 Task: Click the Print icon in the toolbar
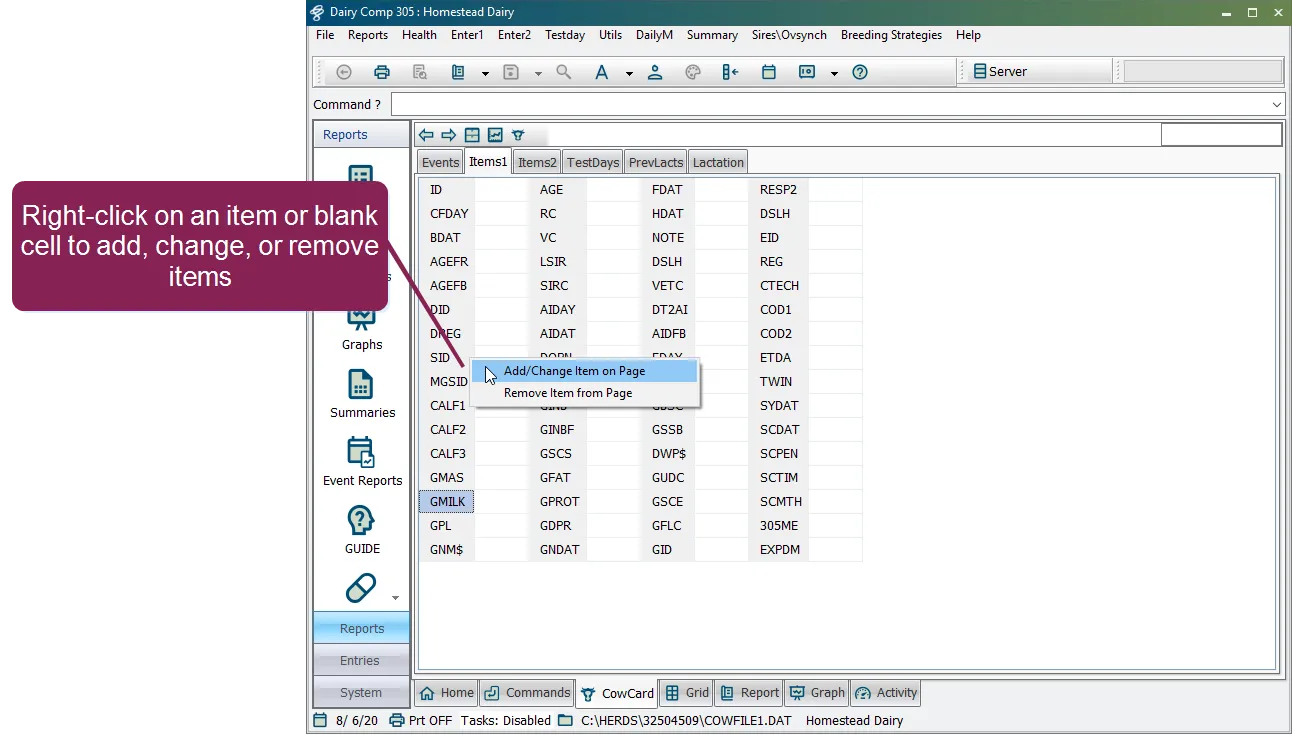point(381,72)
